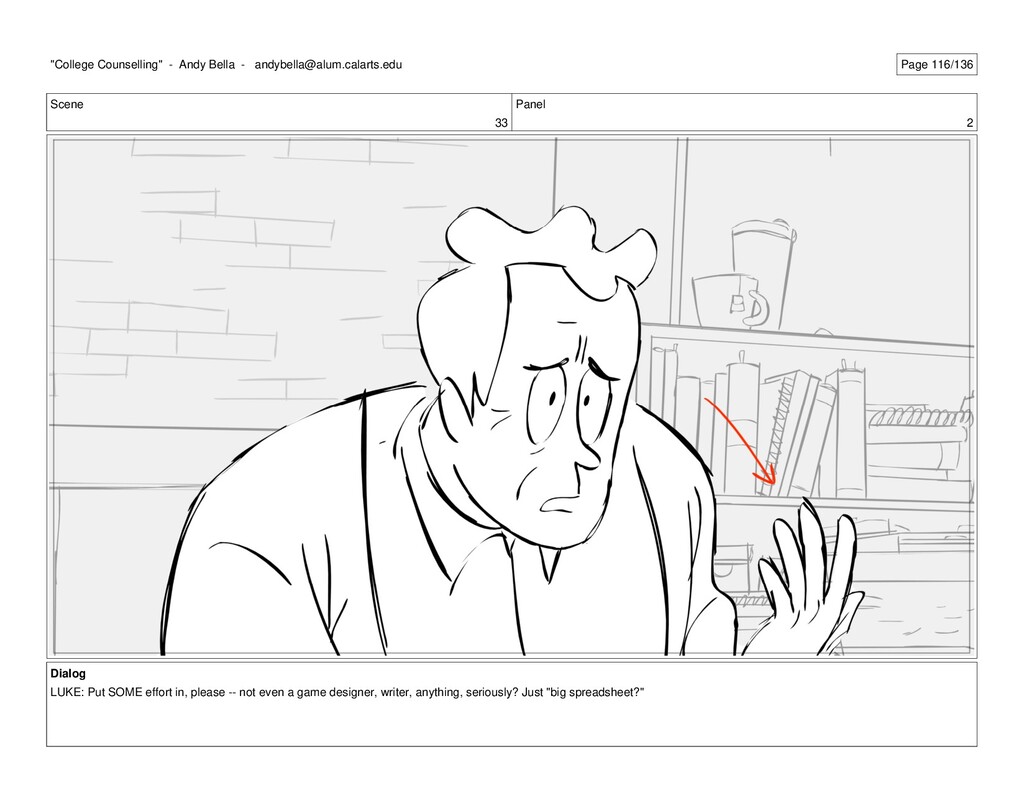Click the storyboard panel drawing
Screen dimensions: 1024x793
(x=512, y=396)
